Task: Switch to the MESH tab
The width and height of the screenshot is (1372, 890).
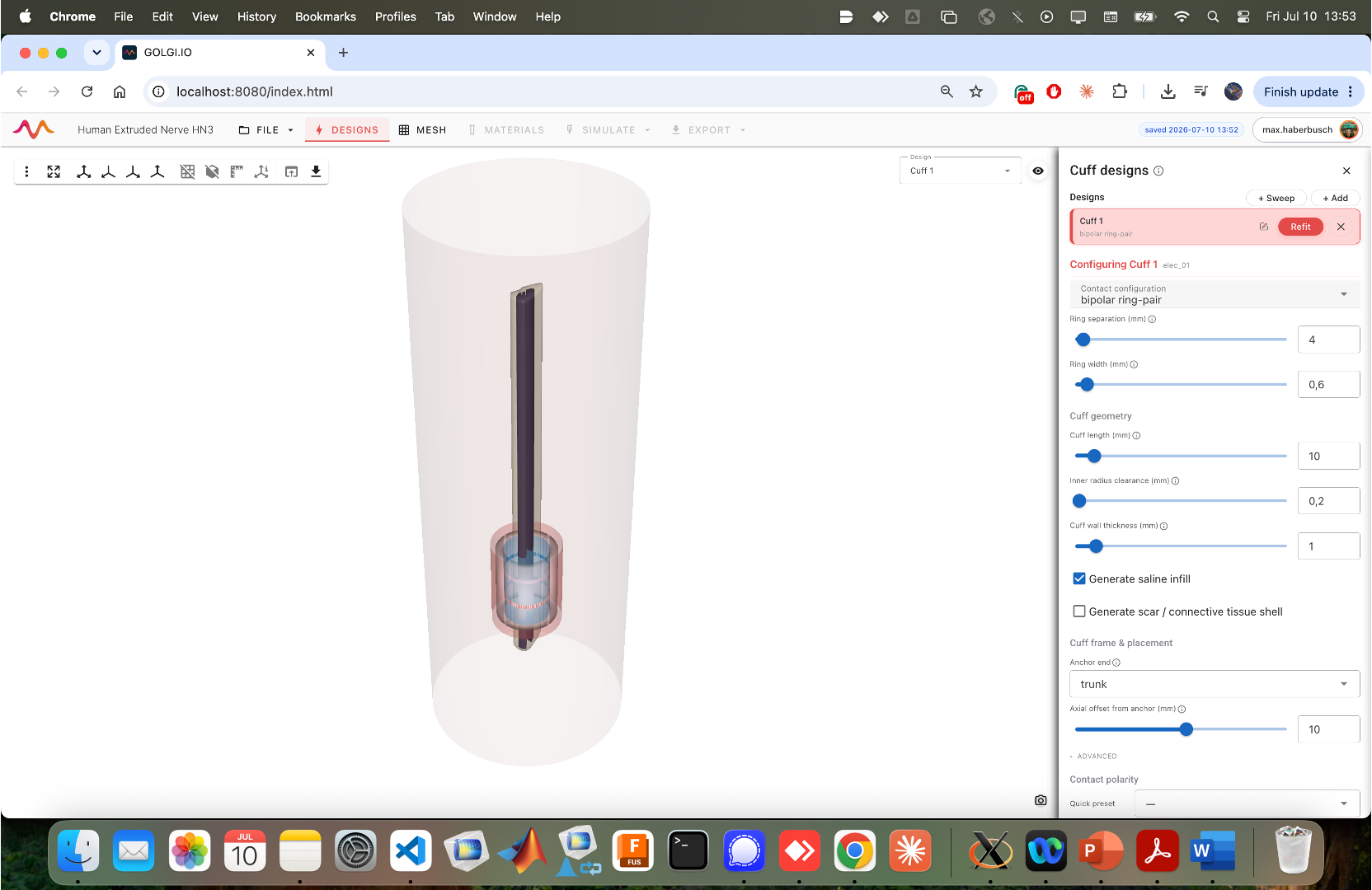Action: click(x=422, y=130)
